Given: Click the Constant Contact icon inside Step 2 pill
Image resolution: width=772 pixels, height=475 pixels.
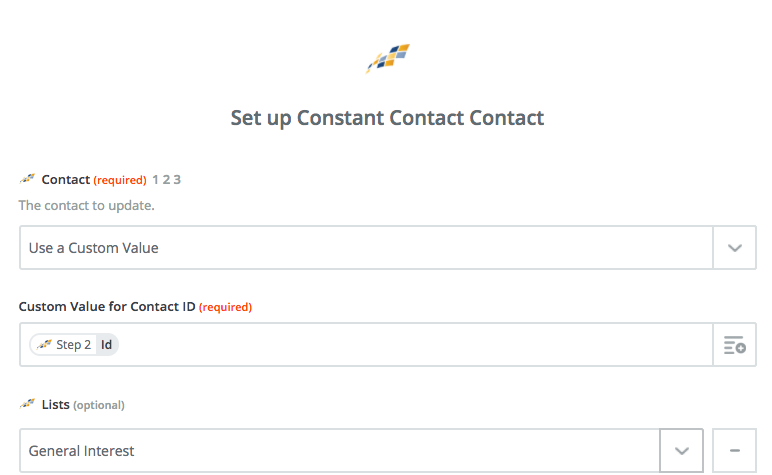Looking at the screenshot, I should coord(44,344).
